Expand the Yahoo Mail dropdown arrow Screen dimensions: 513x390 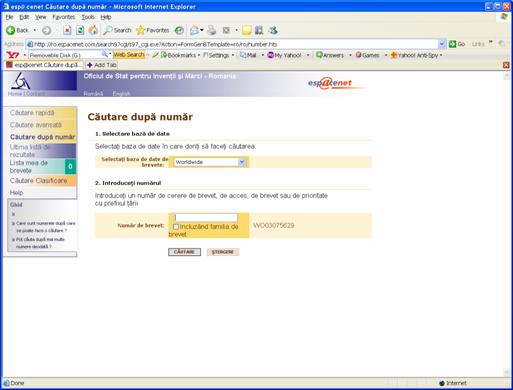pyautogui.click(x=263, y=55)
